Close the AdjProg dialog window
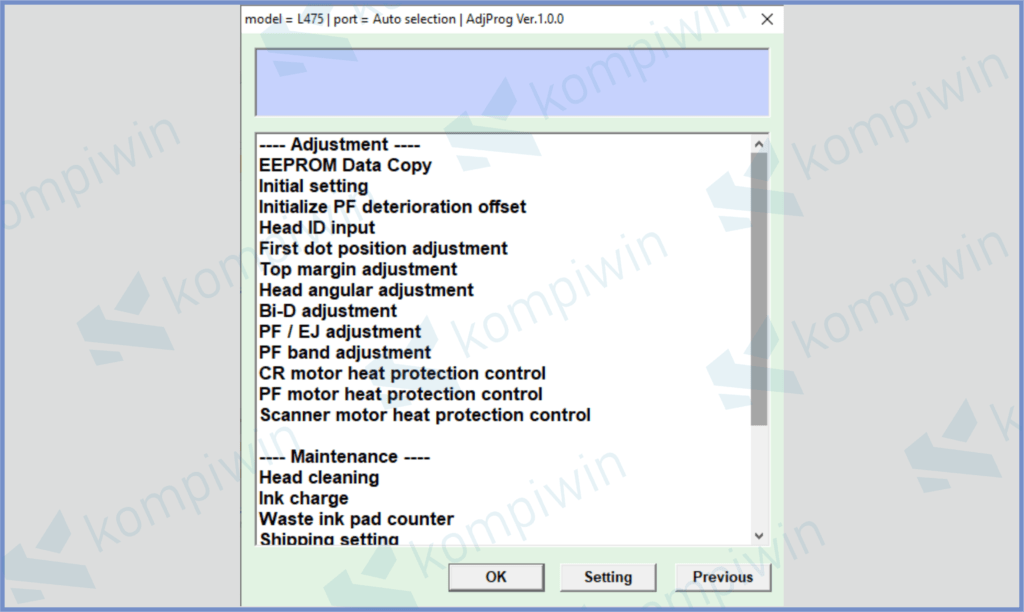The width and height of the screenshot is (1024, 612). [x=767, y=20]
